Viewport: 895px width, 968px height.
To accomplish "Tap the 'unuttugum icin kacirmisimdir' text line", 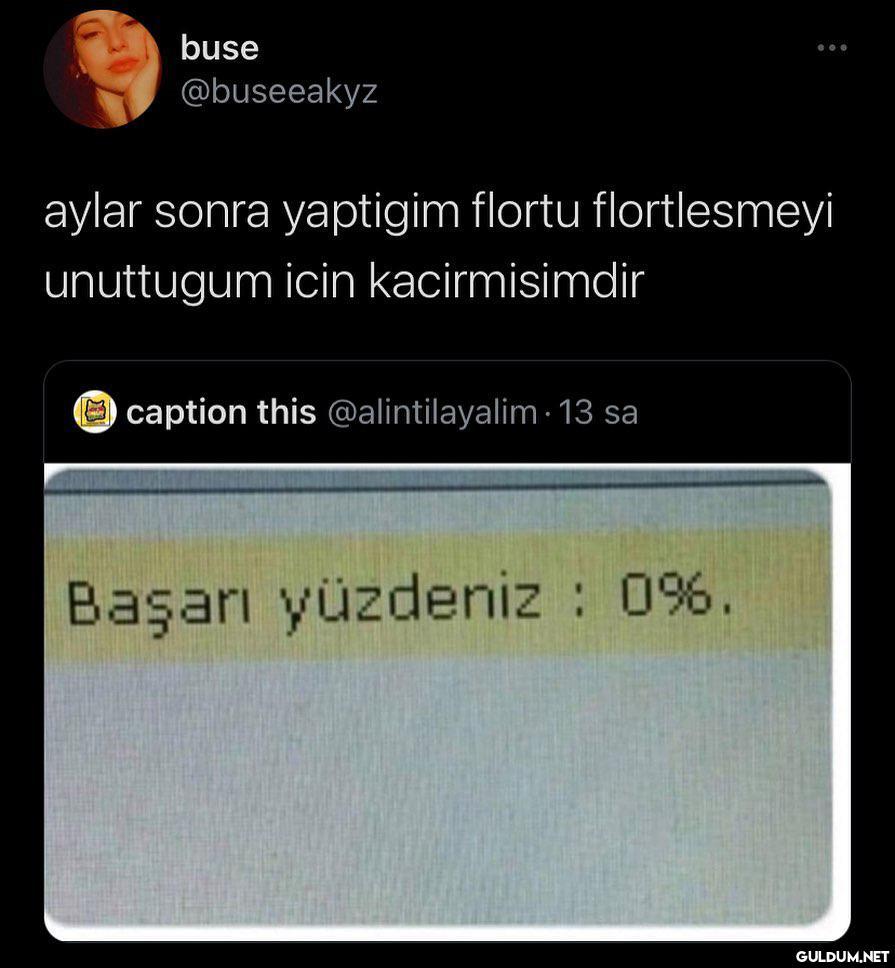I will [344, 283].
